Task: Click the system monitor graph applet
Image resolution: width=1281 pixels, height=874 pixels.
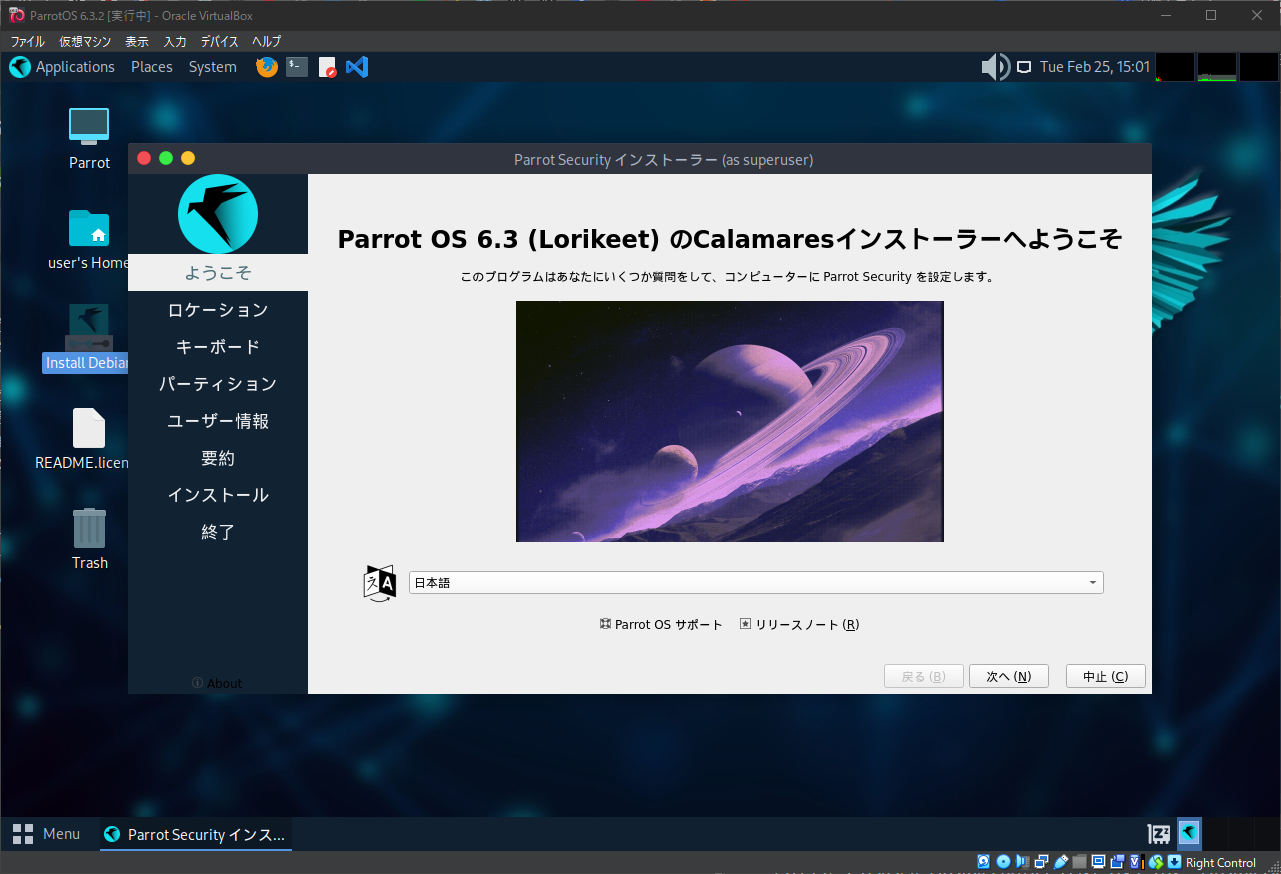Action: click(1217, 67)
